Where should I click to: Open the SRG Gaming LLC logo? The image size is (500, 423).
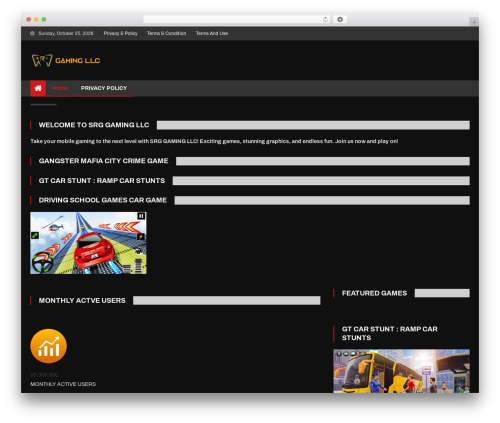(66, 60)
